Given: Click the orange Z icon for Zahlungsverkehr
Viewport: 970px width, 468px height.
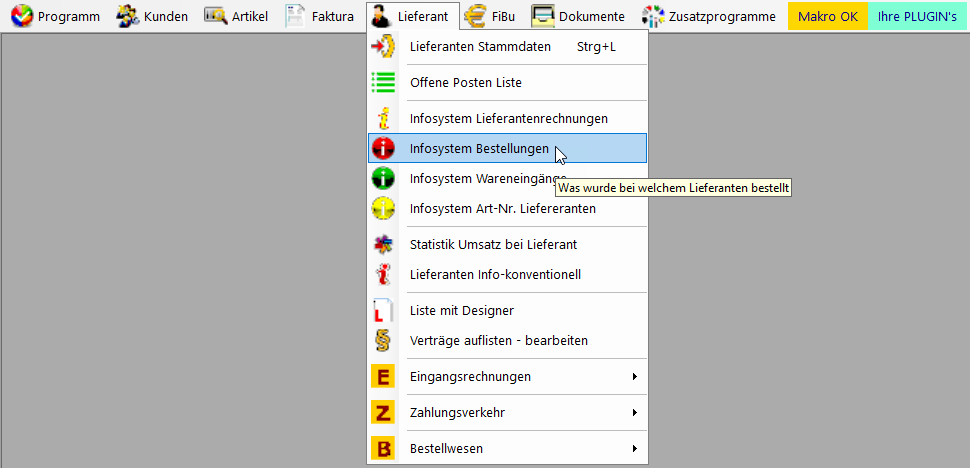Looking at the screenshot, I should (383, 412).
